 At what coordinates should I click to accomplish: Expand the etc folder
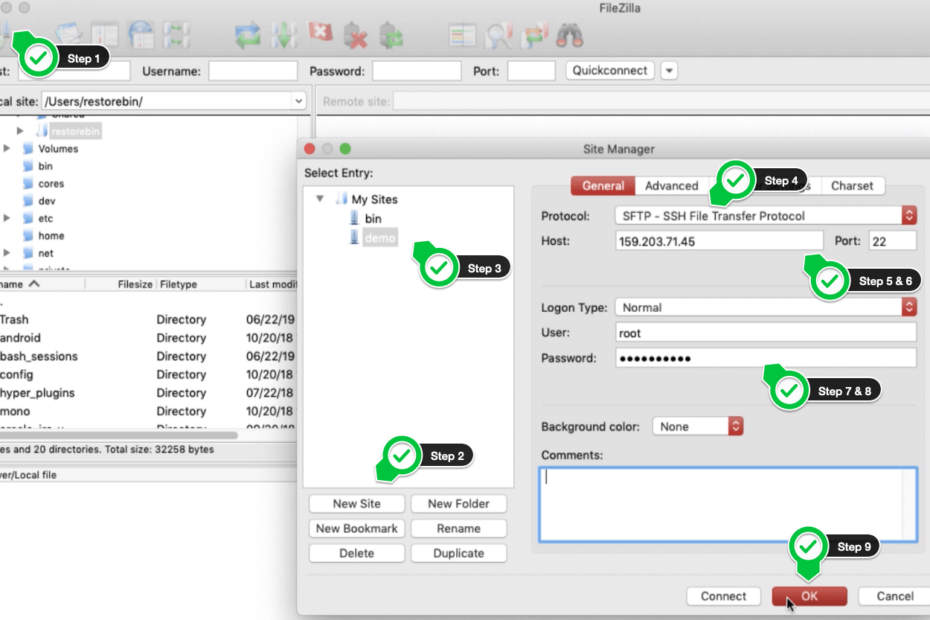(x=7, y=218)
